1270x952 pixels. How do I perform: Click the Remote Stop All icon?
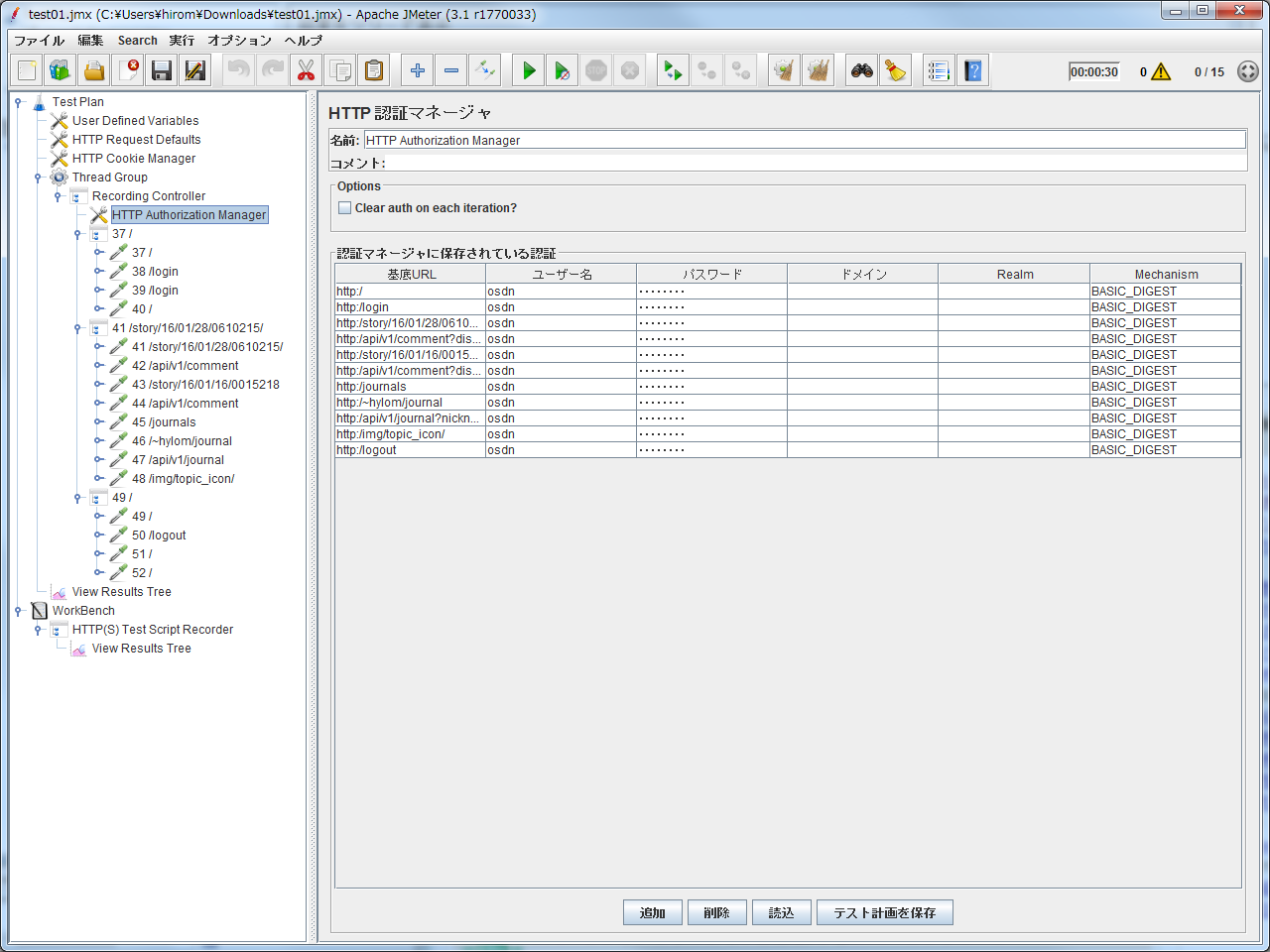tap(707, 70)
